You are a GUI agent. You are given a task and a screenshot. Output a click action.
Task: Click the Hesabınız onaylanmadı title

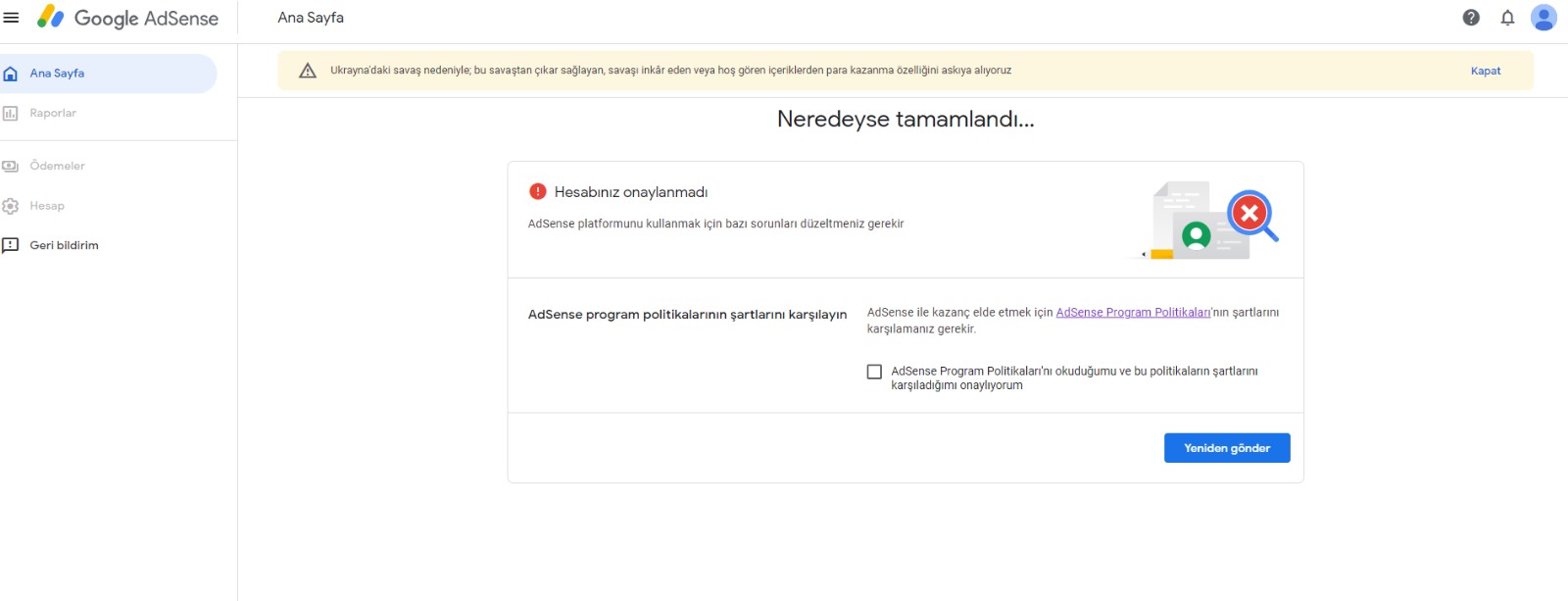[x=631, y=192]
